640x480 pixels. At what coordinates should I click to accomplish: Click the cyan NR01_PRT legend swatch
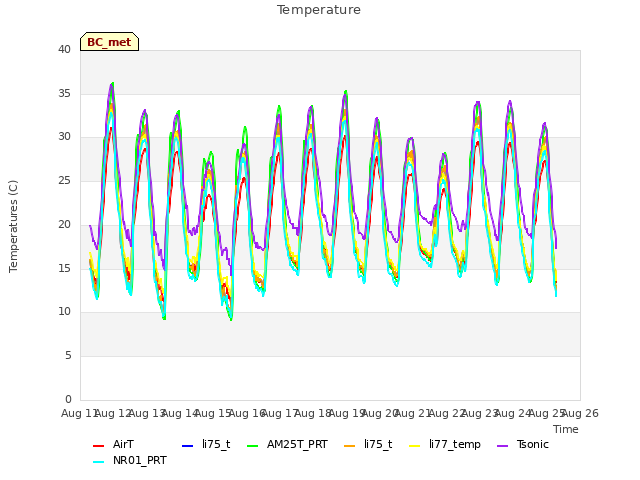click(98, 461)
